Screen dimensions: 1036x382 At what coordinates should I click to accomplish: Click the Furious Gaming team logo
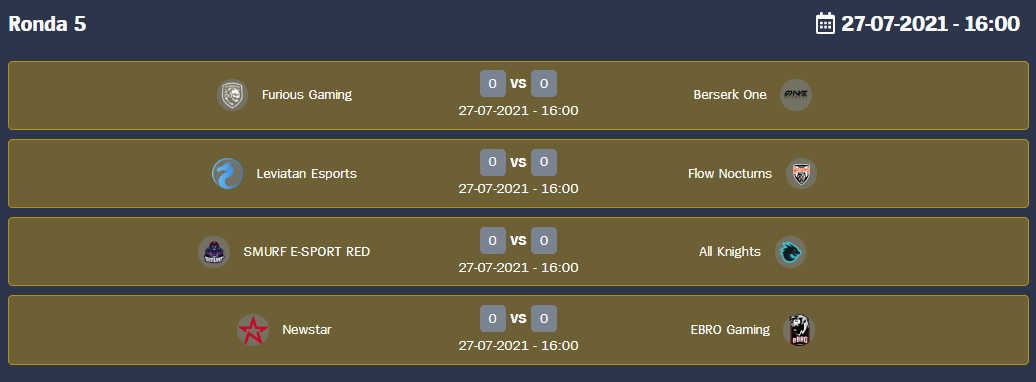(x=233, y=95)
